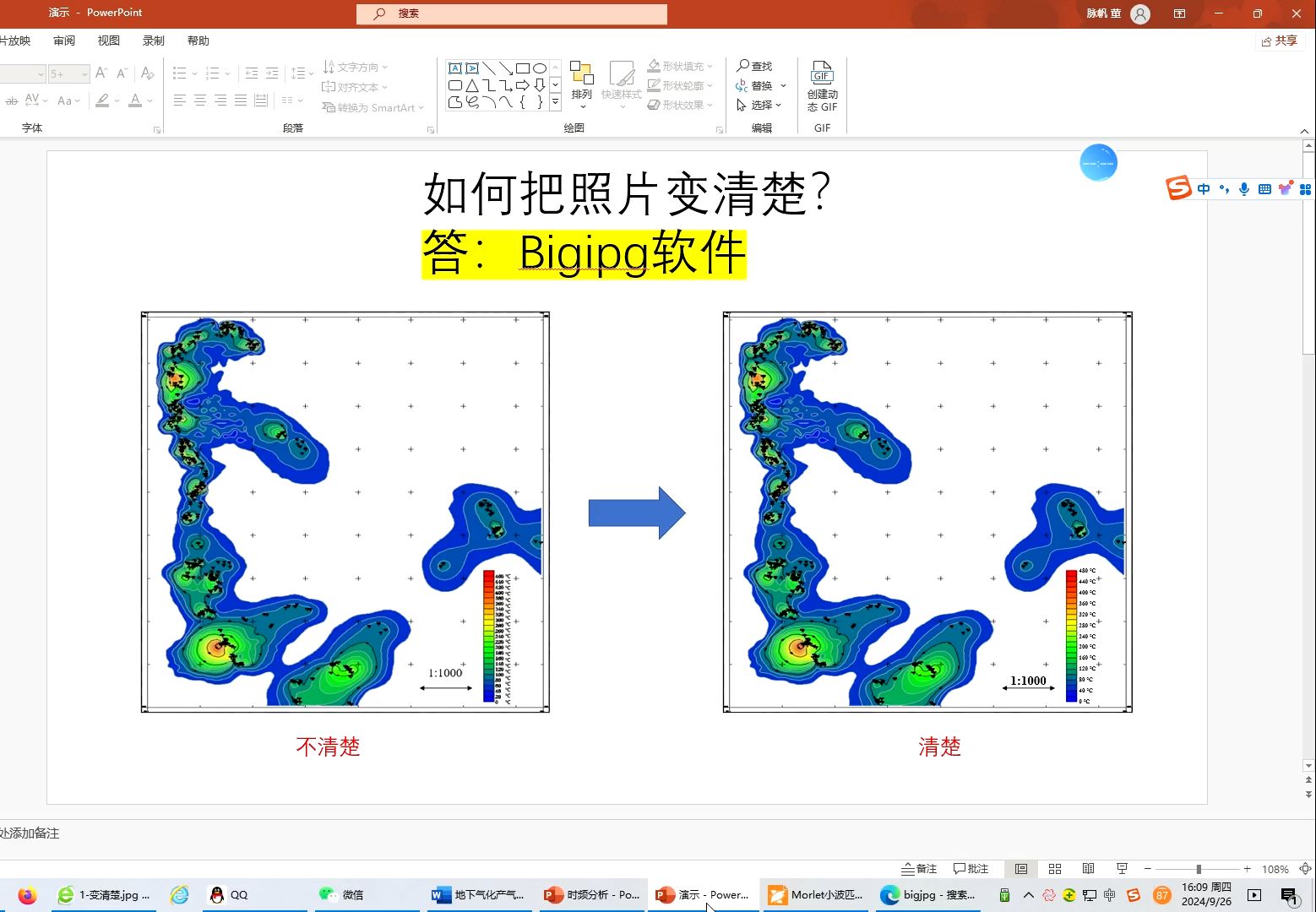This screenshot has width=1316, height=912.
Task: Justify the paragraph text
Action: click(x=241, y=100)
